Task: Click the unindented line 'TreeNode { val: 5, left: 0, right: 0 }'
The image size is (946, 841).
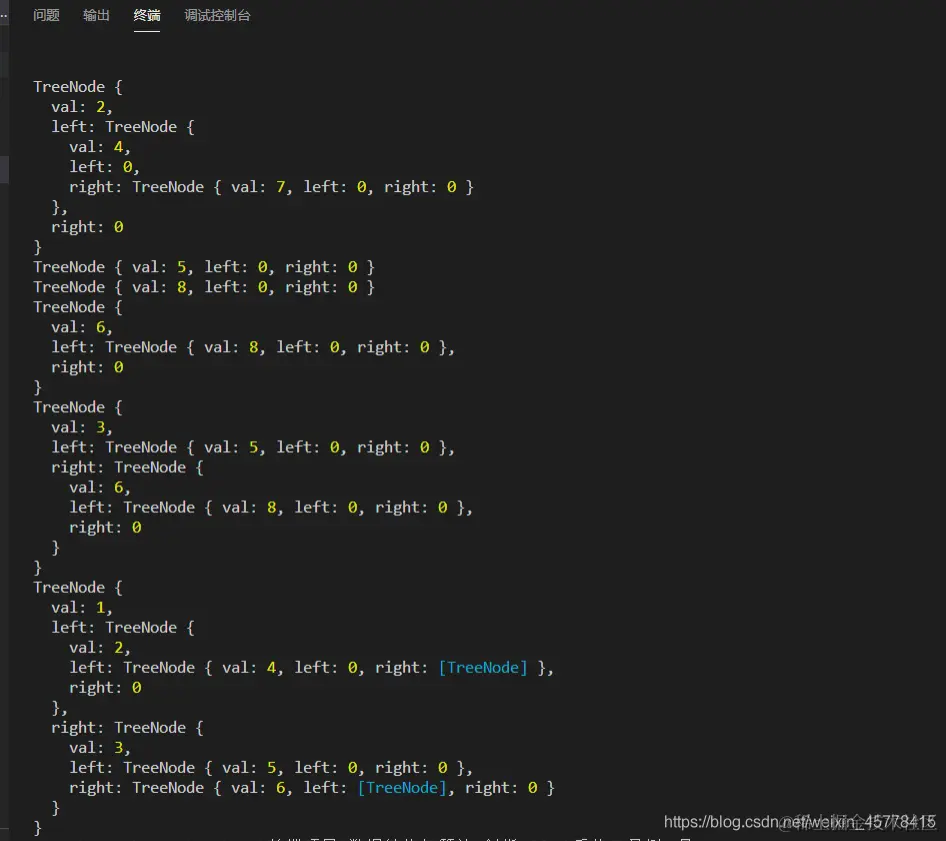Action: [x=204, y=267]
